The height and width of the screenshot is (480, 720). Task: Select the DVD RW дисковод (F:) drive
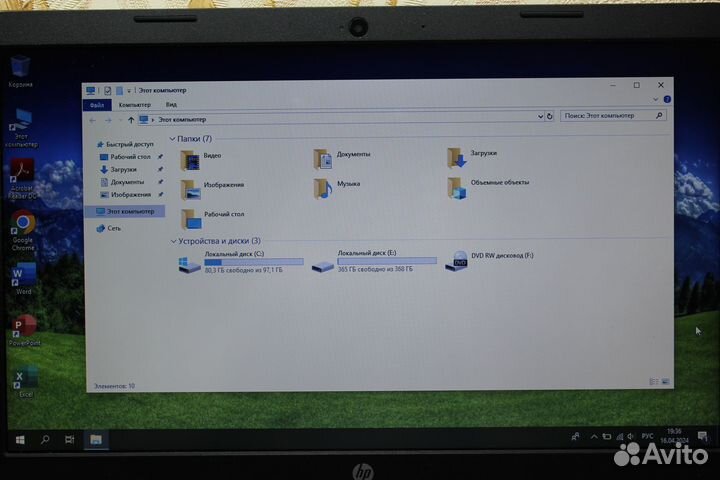click(490, 261)
